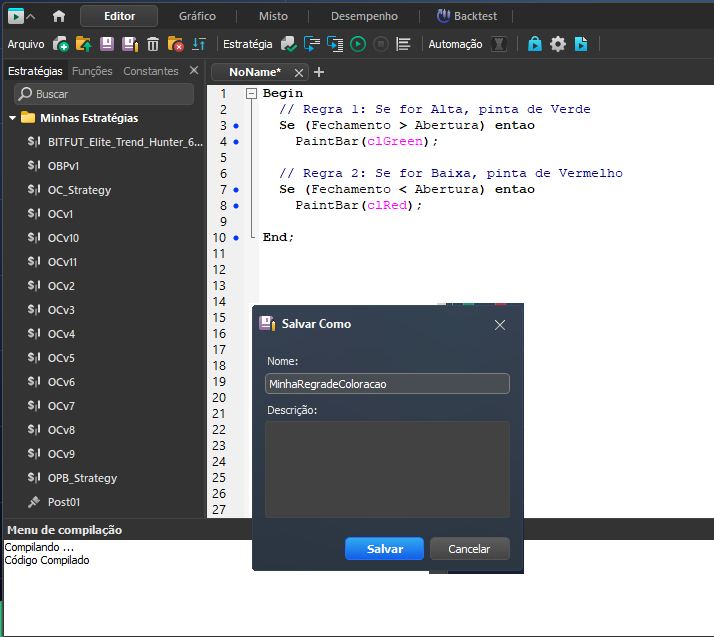
Task: Toggle the breakpoint marker on line 7
Action: point(236,190)
